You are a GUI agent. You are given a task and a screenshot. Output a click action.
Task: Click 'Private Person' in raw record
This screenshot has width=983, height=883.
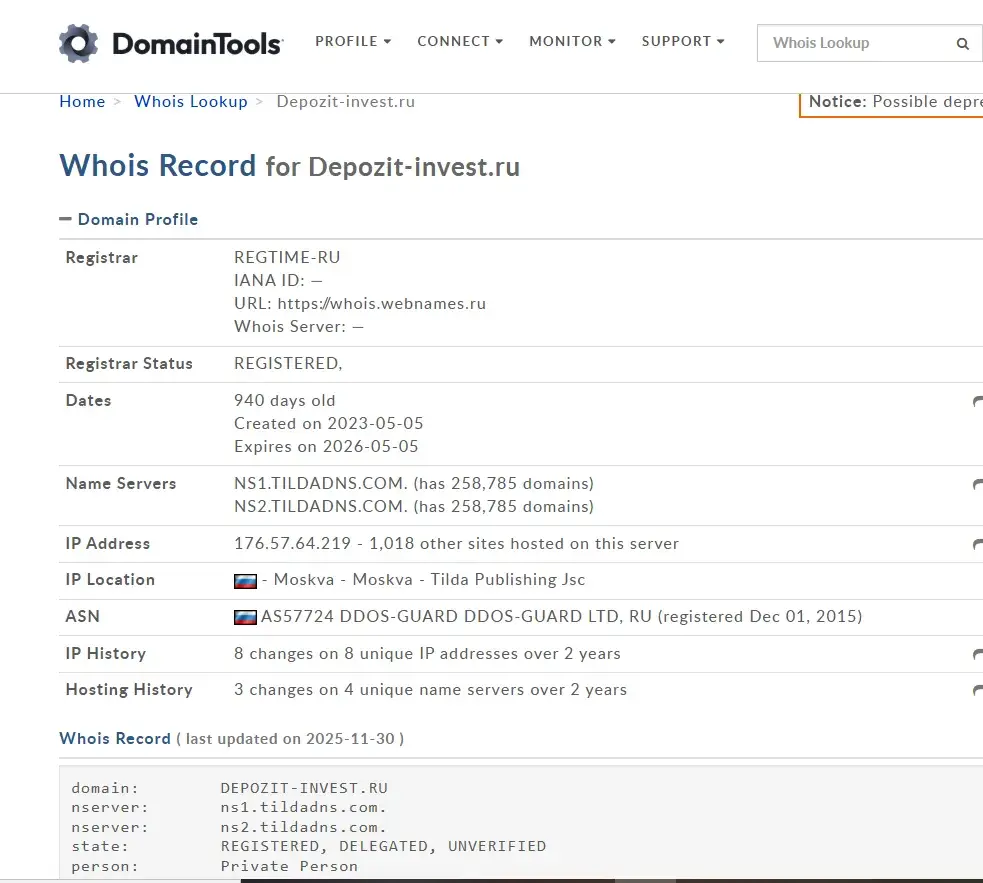(x=289, y=867)
